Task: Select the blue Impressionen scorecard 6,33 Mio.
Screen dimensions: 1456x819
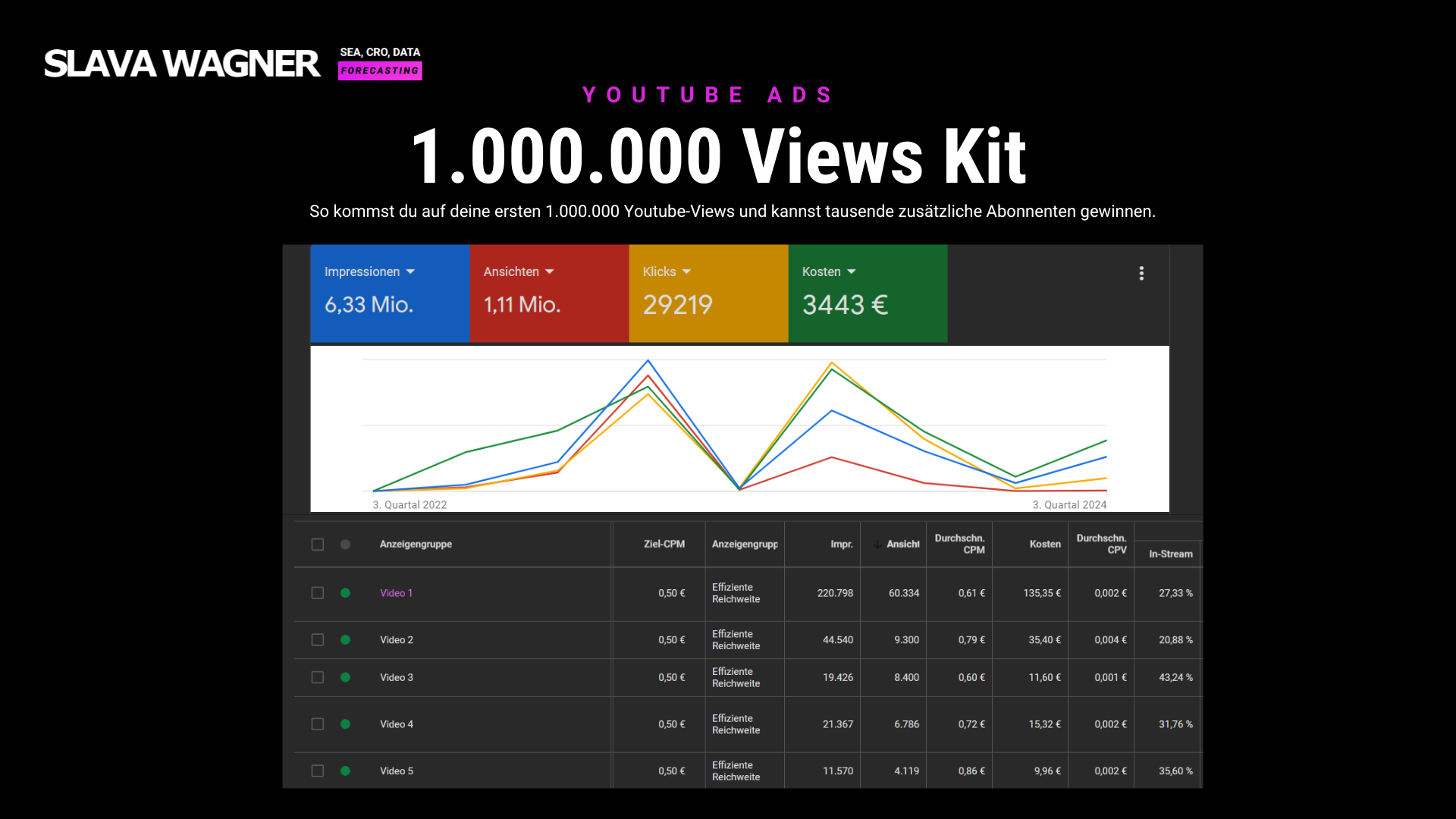Action: tap(390, 293)
